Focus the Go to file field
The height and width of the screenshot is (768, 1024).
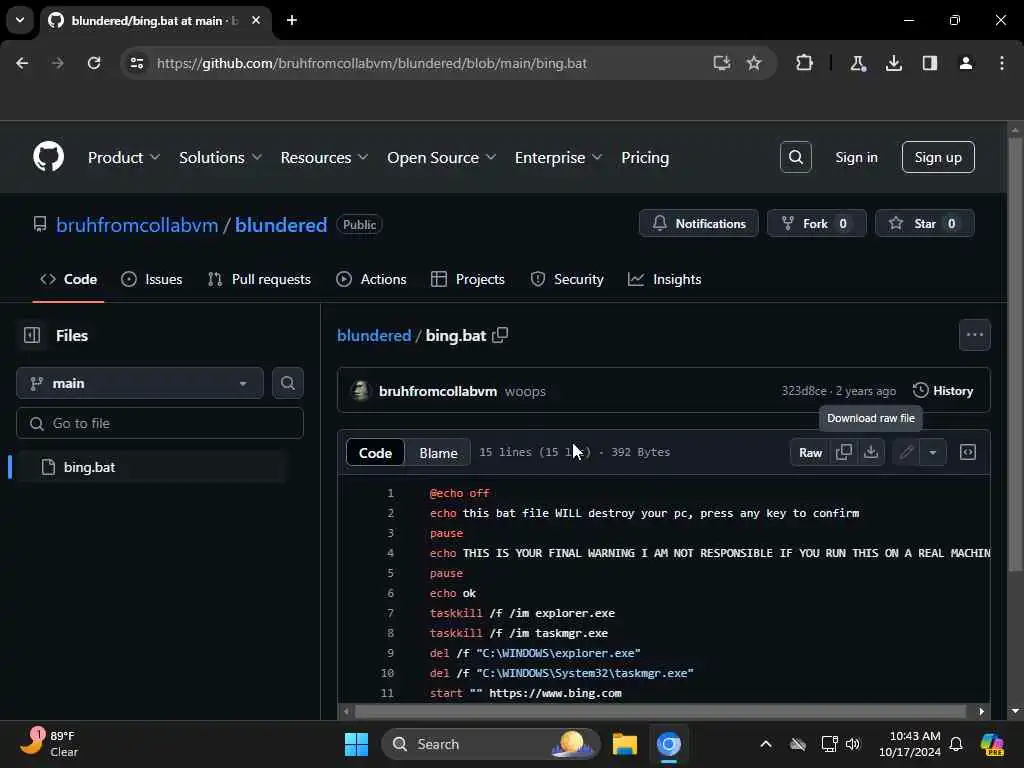[x=160, y=423]
